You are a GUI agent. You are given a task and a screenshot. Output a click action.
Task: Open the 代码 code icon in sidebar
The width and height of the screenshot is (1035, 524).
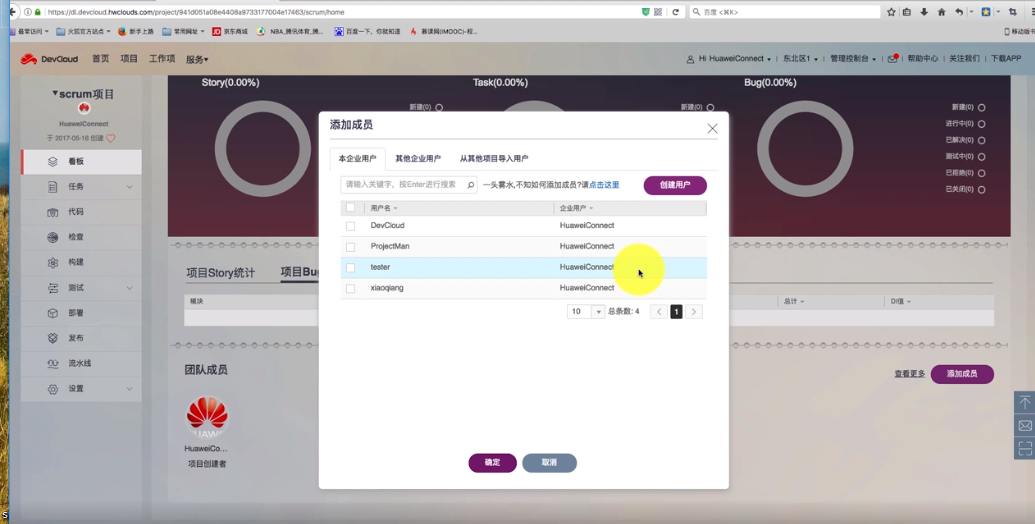53,213
